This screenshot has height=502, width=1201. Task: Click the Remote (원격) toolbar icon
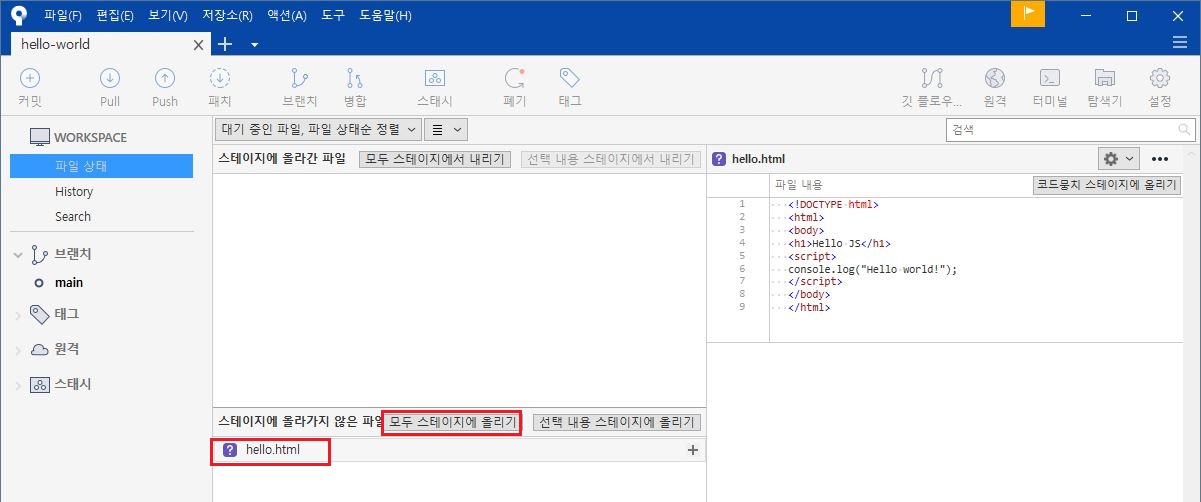[995, 78]
